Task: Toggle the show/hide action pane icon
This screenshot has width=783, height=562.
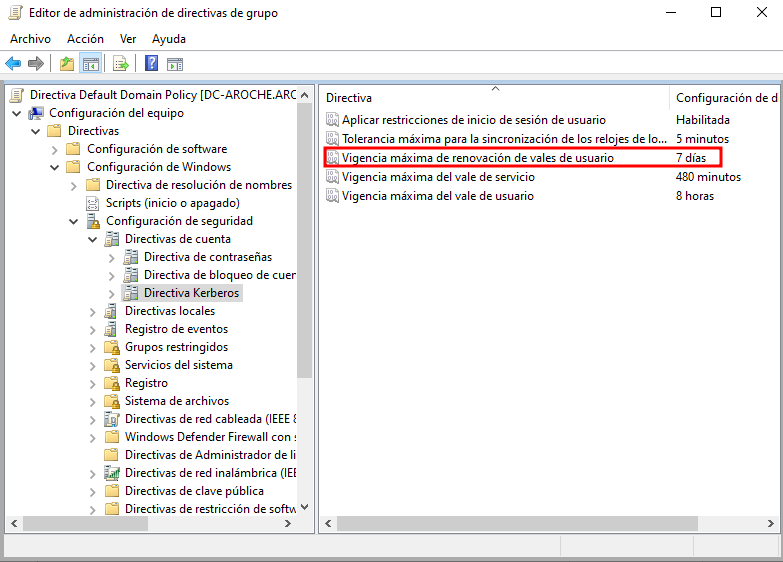Action: pyautogui.click(x=175, y=64)
